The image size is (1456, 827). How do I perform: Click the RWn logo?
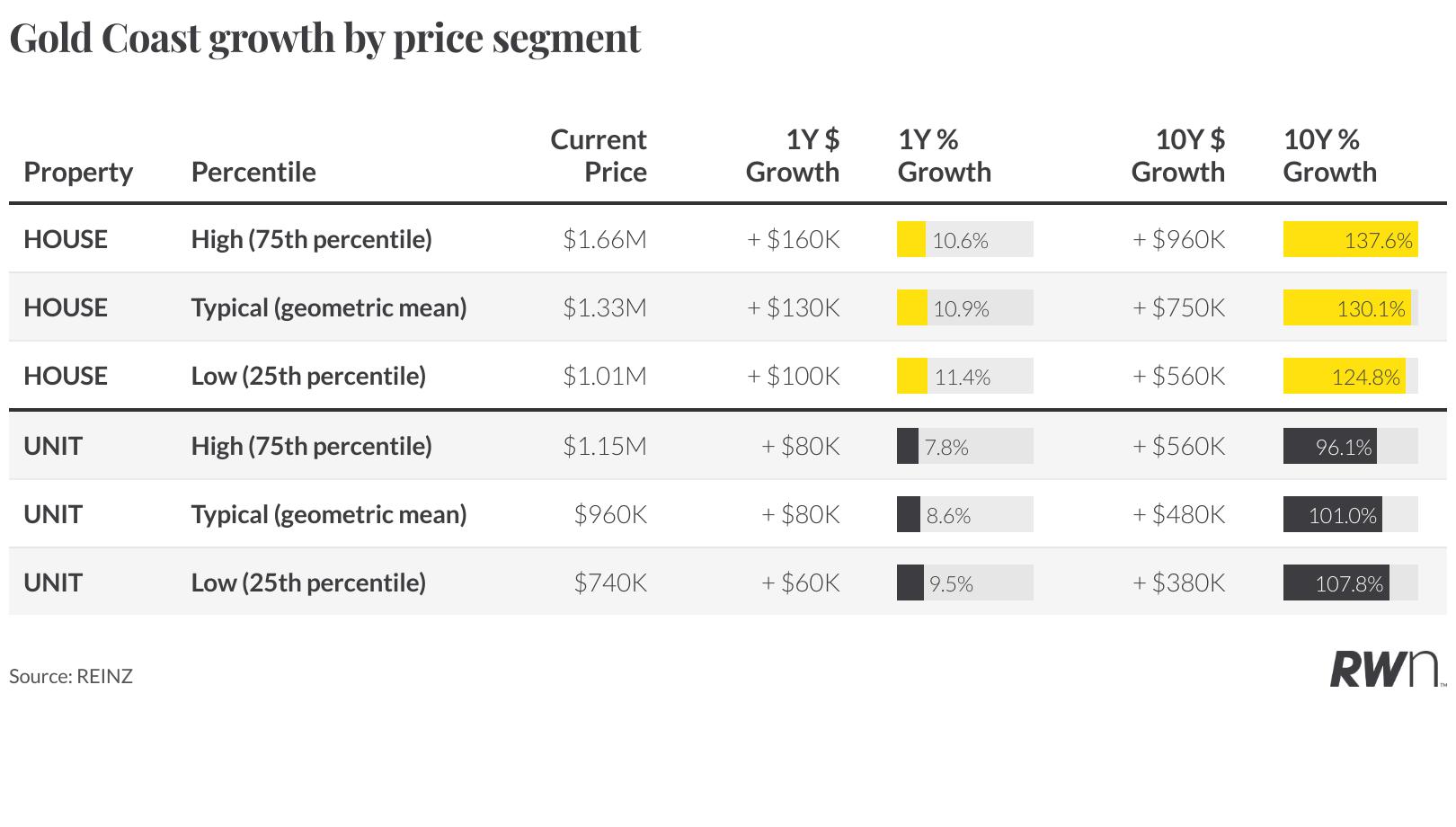1387,670
